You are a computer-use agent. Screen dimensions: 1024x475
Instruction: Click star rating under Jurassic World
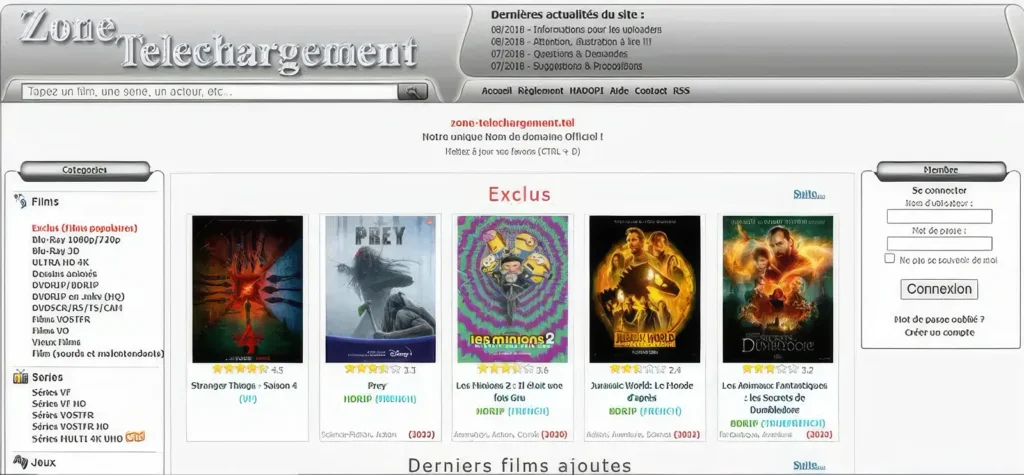637,370
